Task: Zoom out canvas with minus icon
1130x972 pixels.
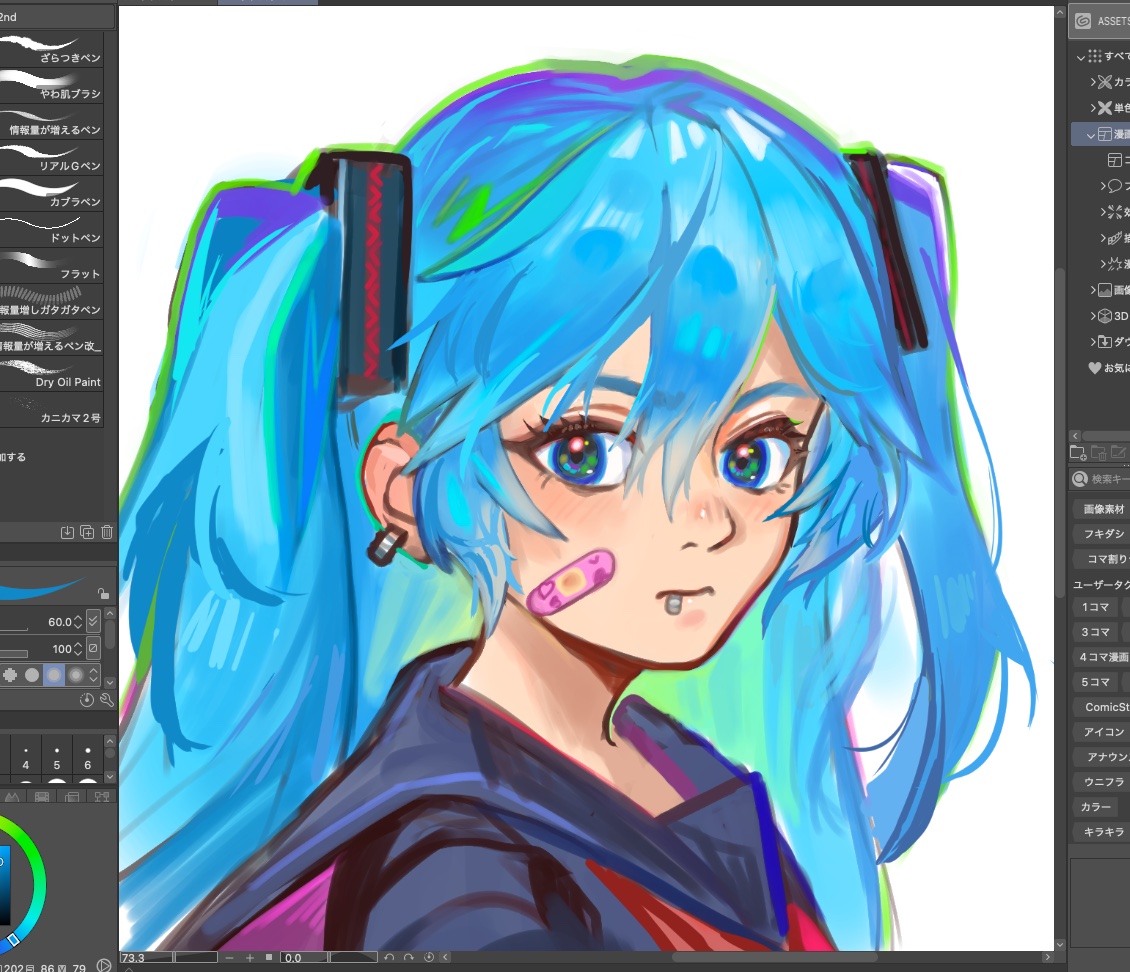Action: 229,958
